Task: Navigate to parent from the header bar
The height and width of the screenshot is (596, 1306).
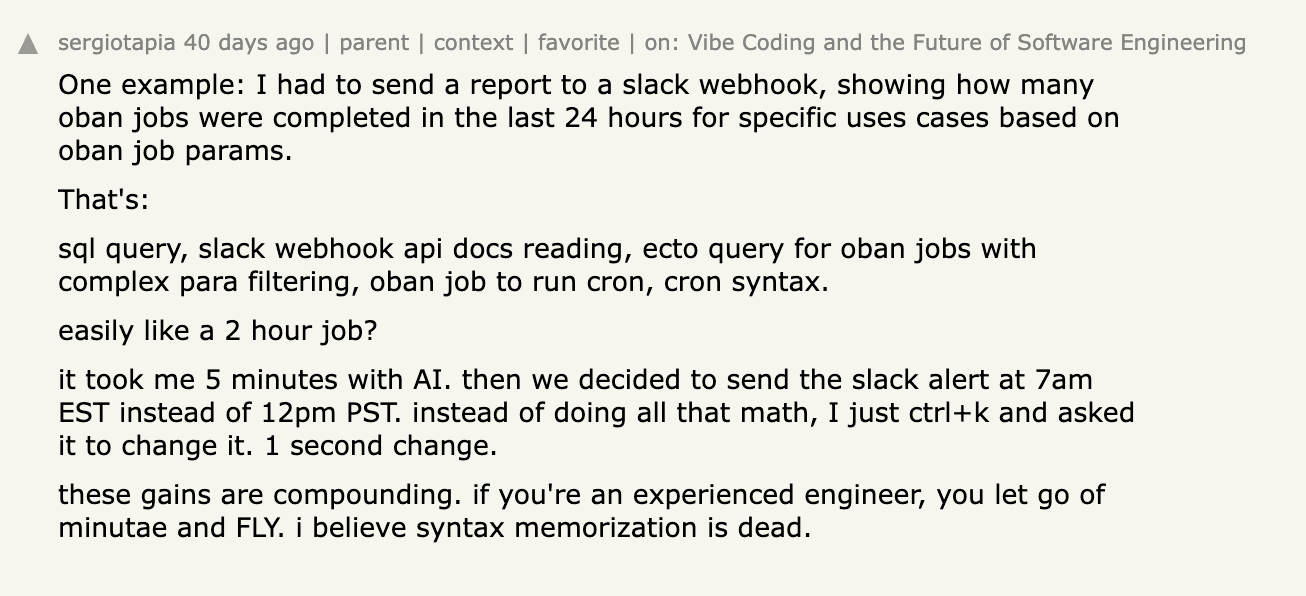Action: point(375,42)
